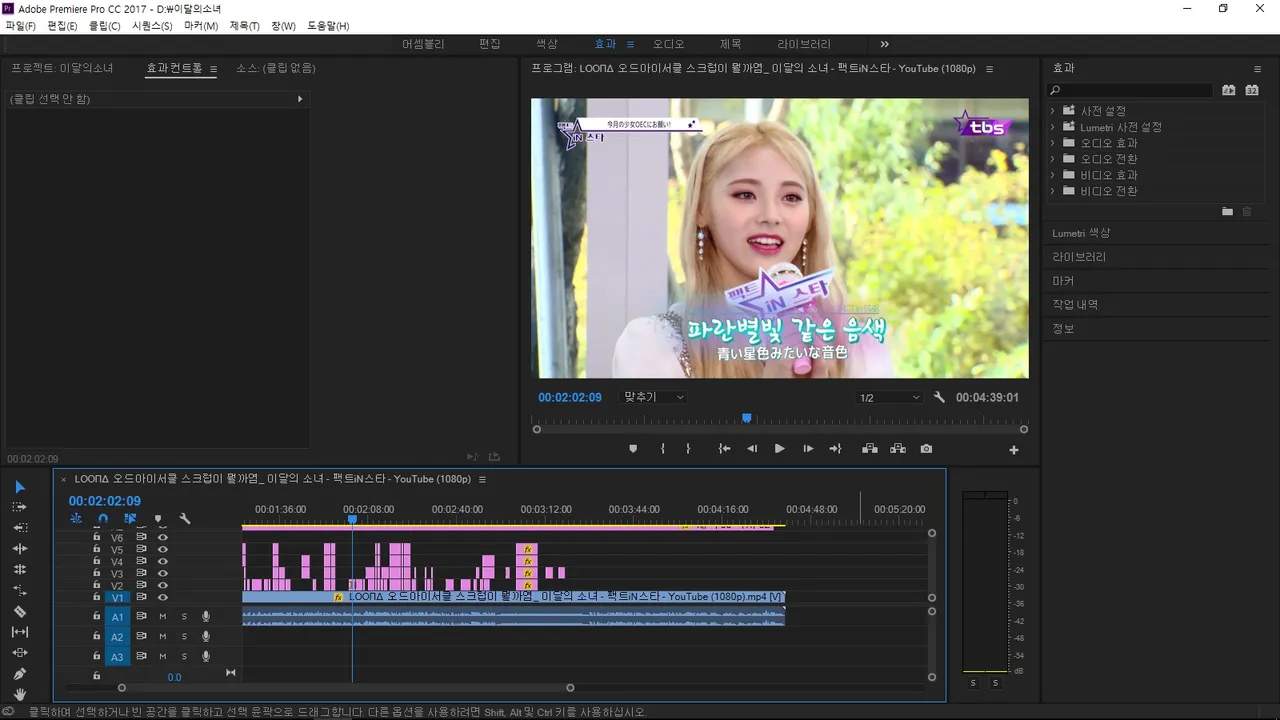
Task: Go to In point in Program Monitor
Action: 724,449
